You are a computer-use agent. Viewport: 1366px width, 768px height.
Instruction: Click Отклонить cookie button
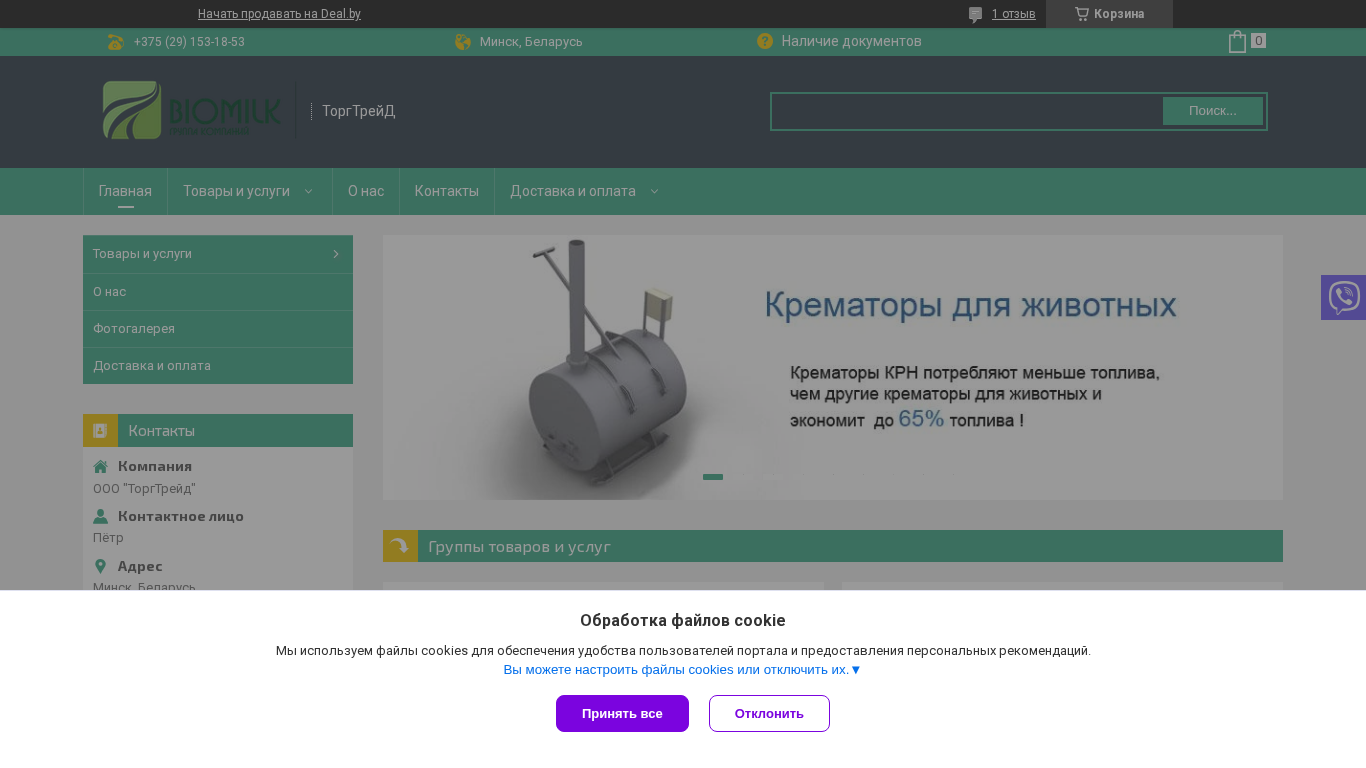click(x=769, y=713)
